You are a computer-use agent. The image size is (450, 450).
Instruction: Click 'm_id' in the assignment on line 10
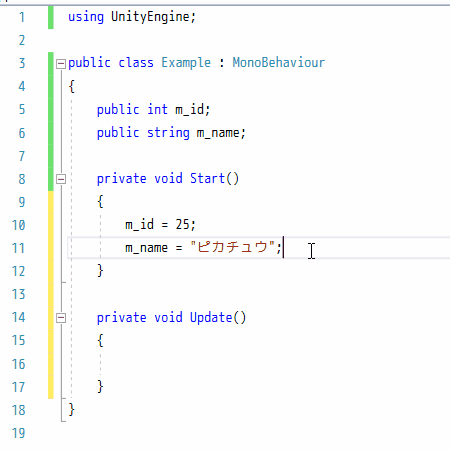(x=139, y=224)
